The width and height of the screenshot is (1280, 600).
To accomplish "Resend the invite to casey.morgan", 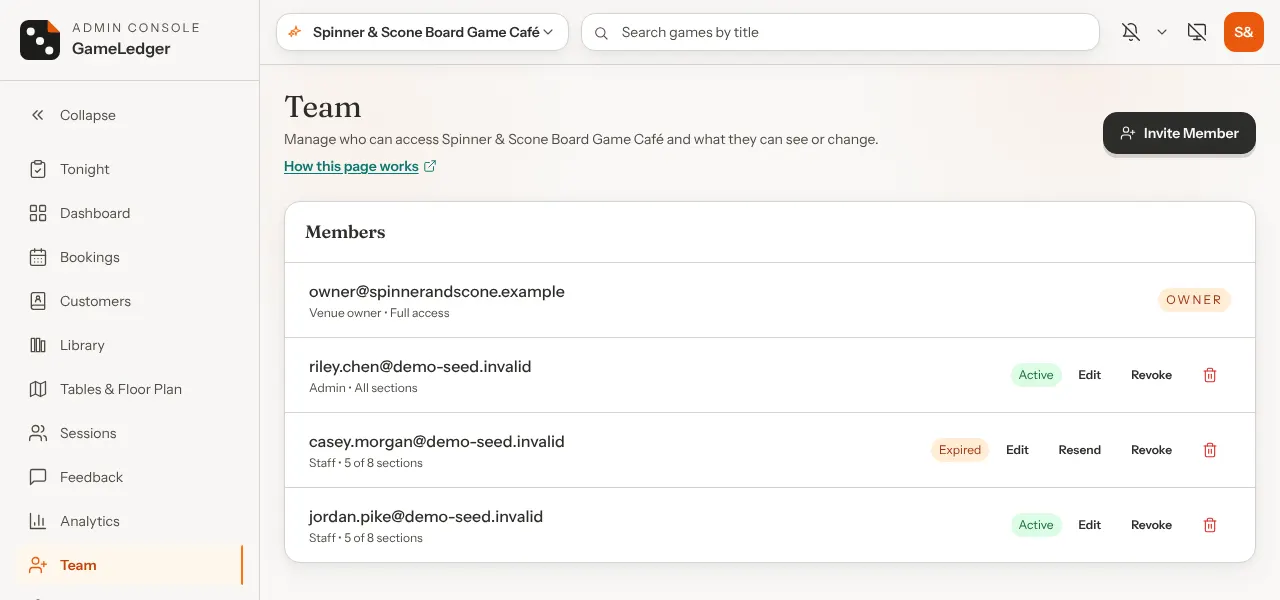I will pyautogui.click(x=1080, y=450).
